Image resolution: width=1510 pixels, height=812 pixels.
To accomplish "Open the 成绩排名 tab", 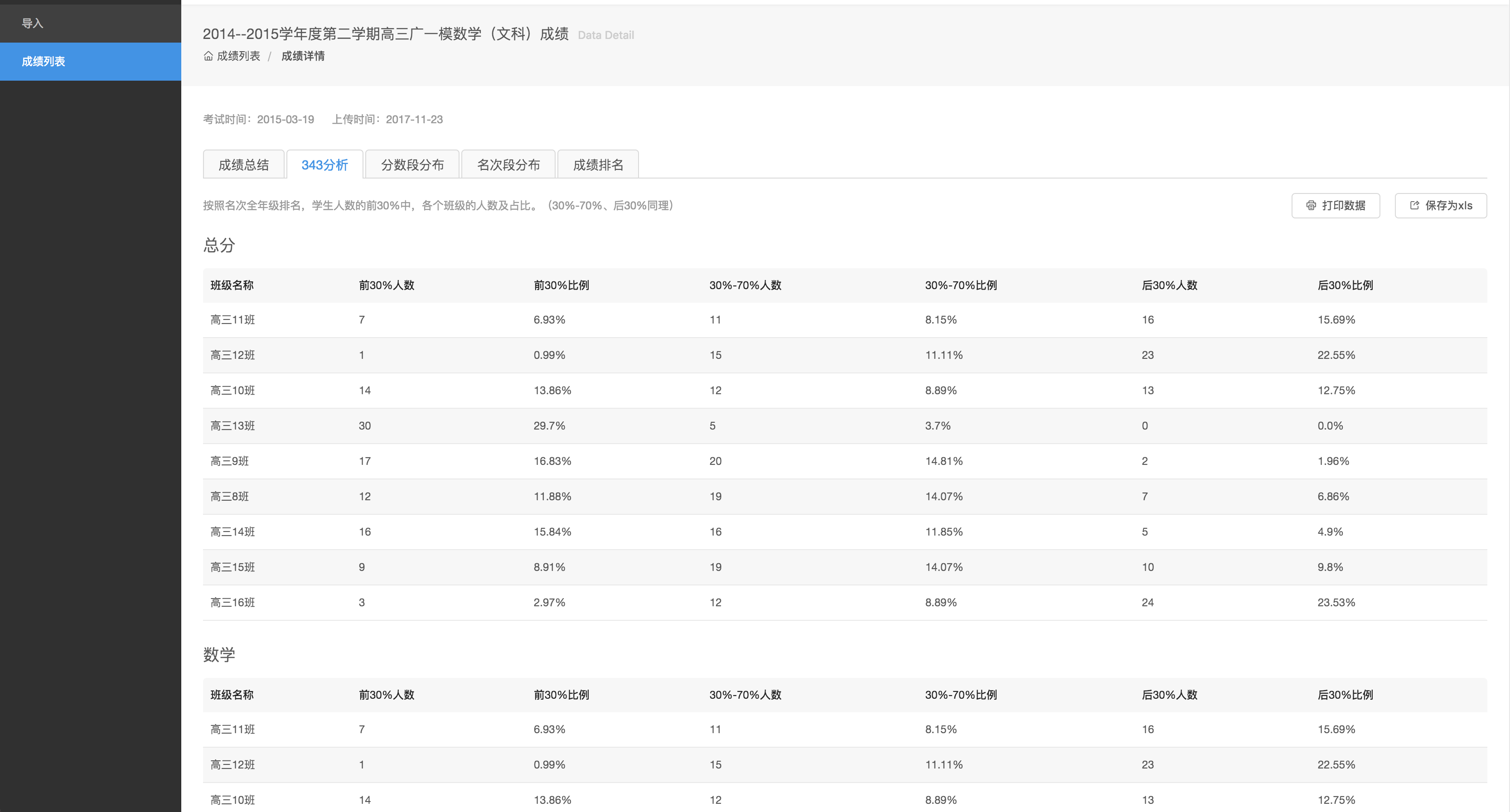I will (x=598, y=165).
